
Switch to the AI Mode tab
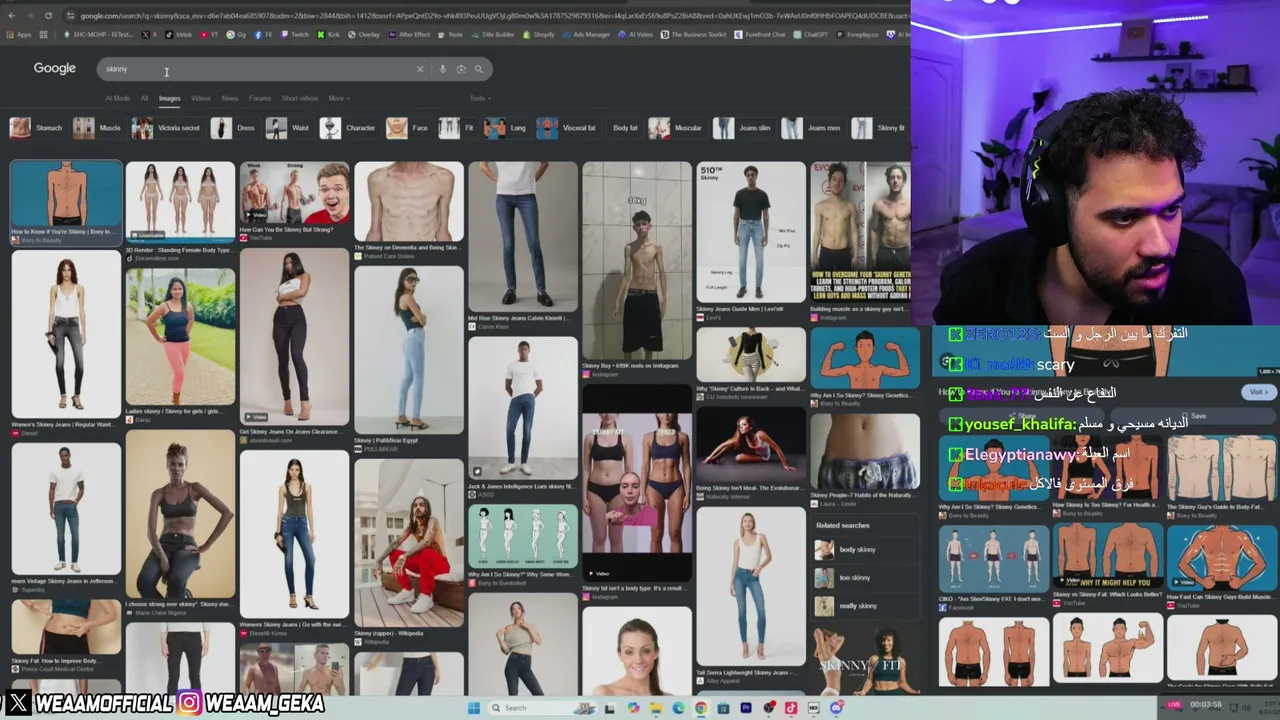(118, 98)
